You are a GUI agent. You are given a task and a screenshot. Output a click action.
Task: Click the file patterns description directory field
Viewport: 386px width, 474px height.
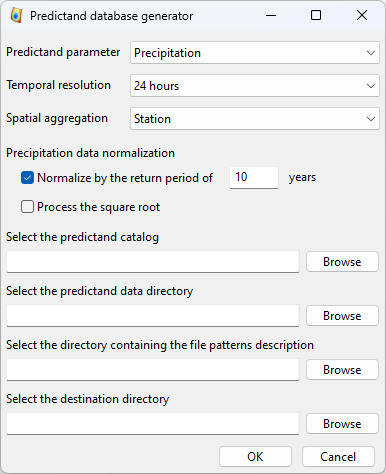(x=153, y=370)
